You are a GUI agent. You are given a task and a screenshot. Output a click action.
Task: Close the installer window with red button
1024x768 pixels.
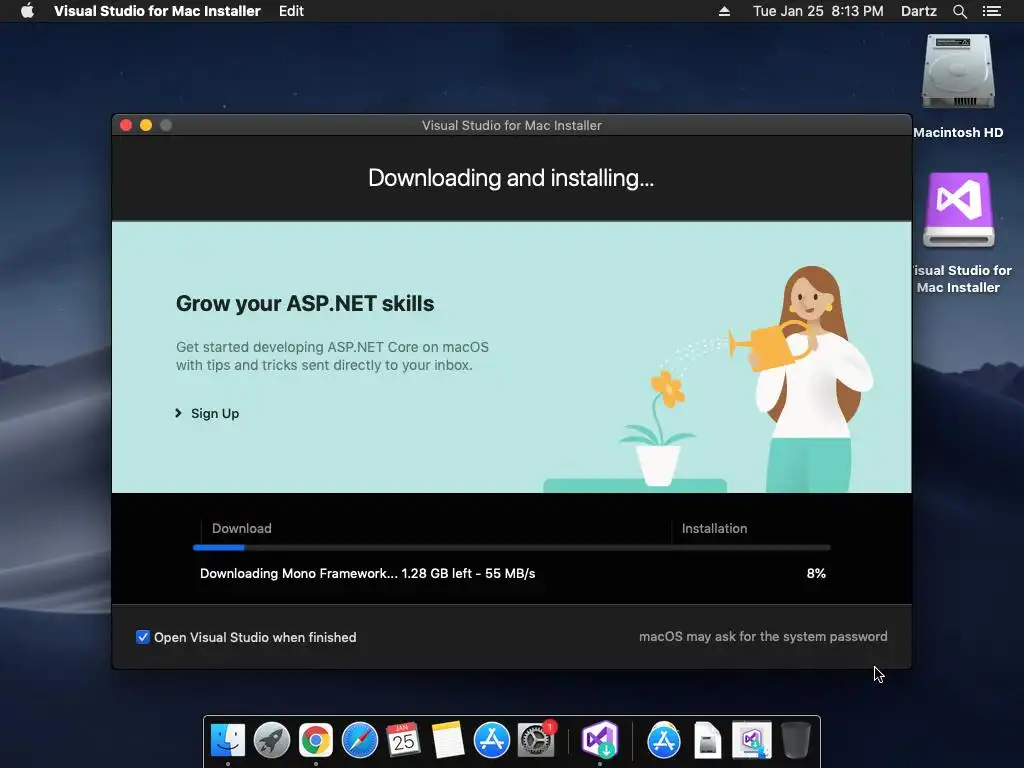(126, 125)
